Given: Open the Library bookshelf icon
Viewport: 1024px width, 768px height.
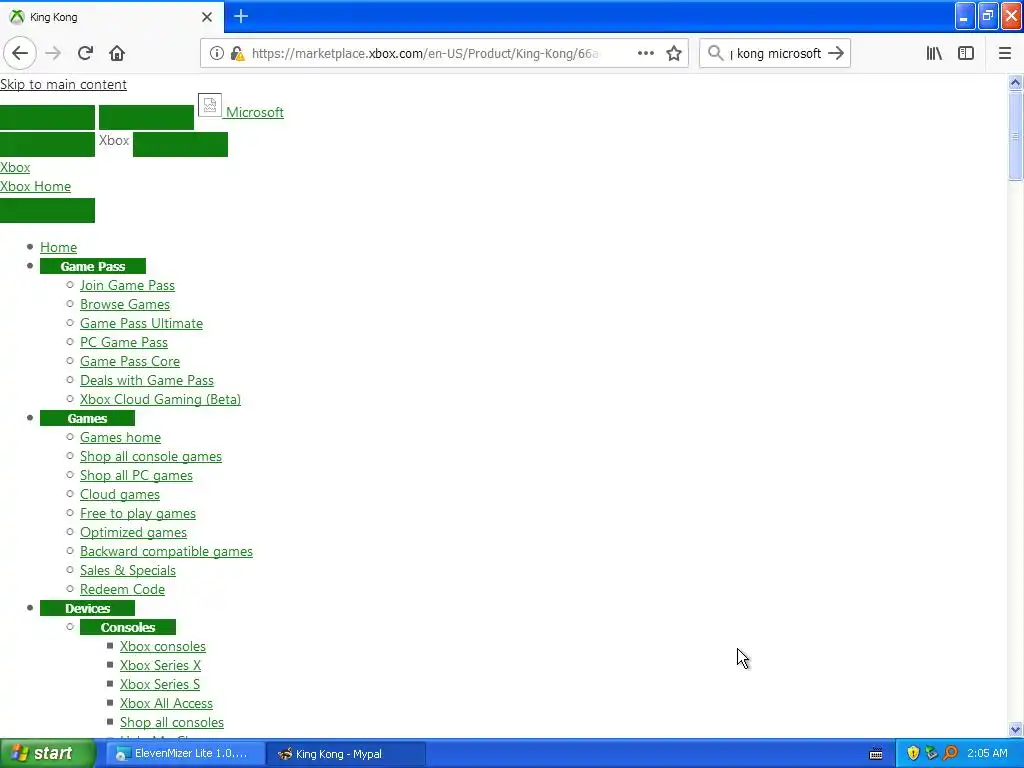Looking at the screenshot, I should pyautogui.click(x=934, y=54).
